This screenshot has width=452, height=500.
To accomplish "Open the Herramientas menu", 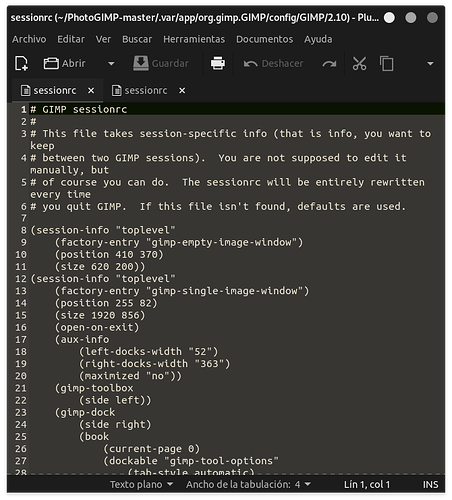I will pos(194,39).
